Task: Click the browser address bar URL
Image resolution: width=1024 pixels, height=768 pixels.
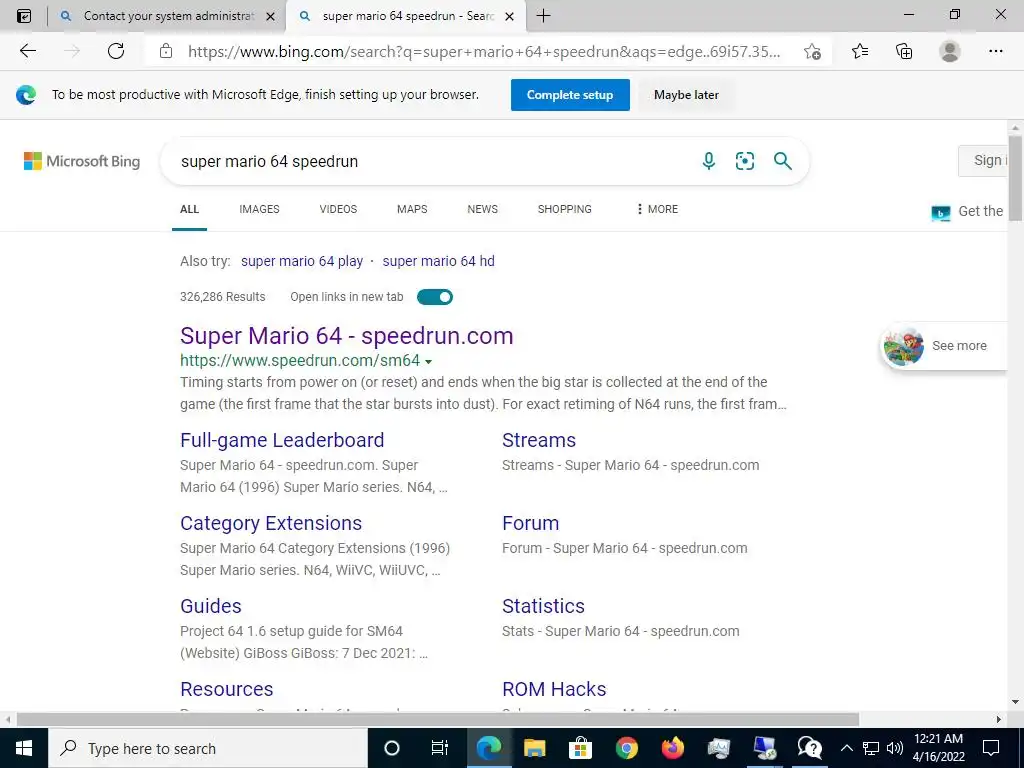Action: click(x=484, y=52)
